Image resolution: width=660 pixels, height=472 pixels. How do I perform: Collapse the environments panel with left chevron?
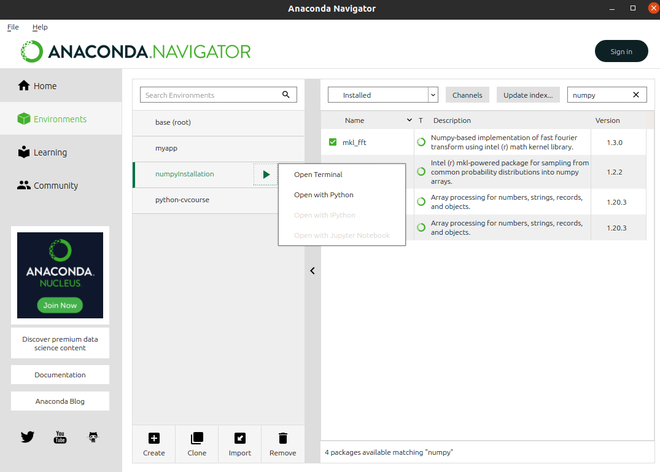click(x=312, y=271)
